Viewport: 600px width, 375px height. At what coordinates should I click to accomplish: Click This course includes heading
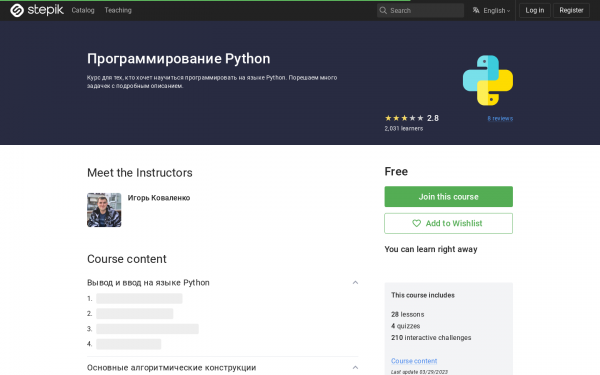tap(423, 295)
